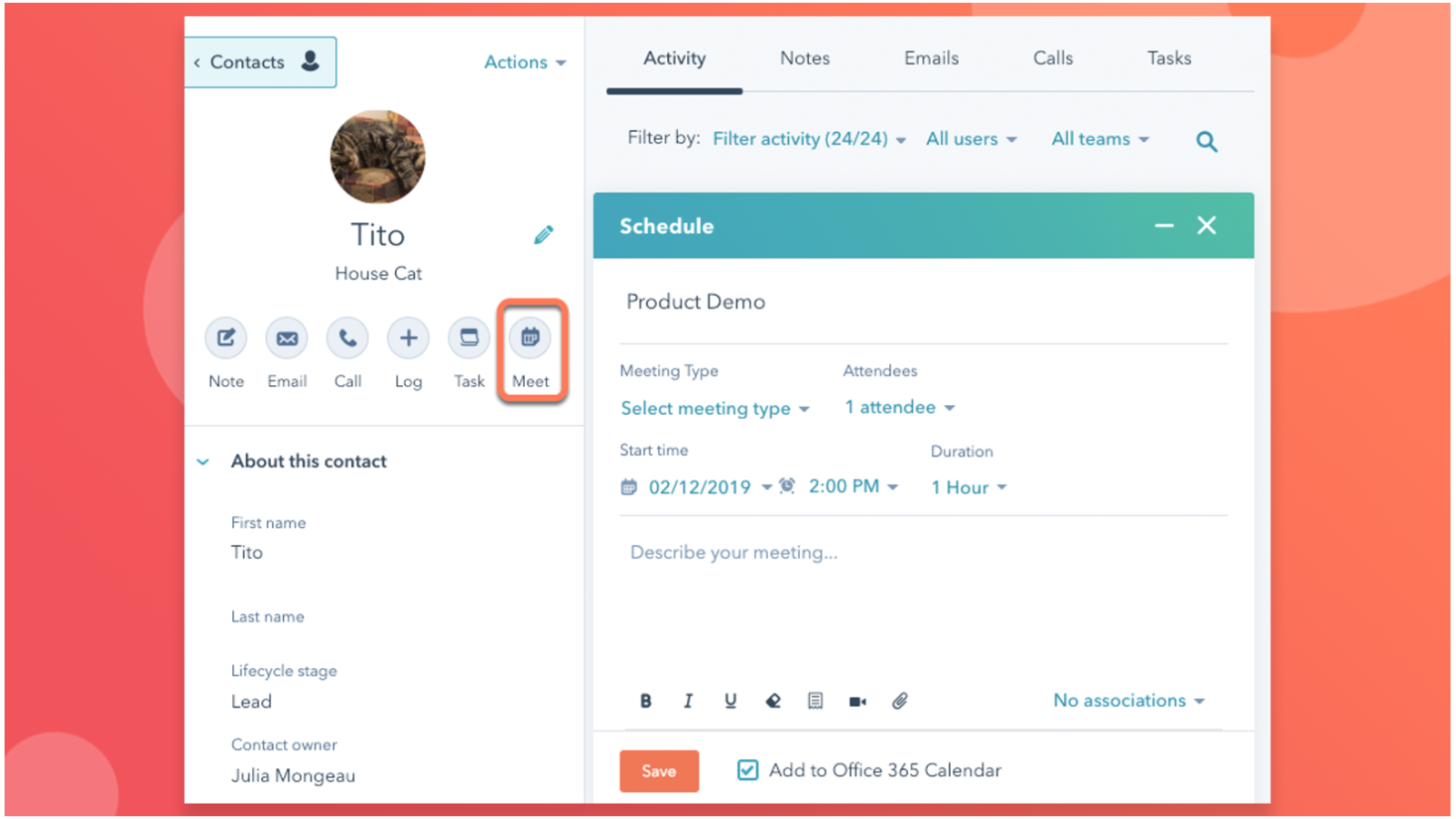Toggle underline formatting in meeting description
1456x819 pixels.
click(730, 701)
